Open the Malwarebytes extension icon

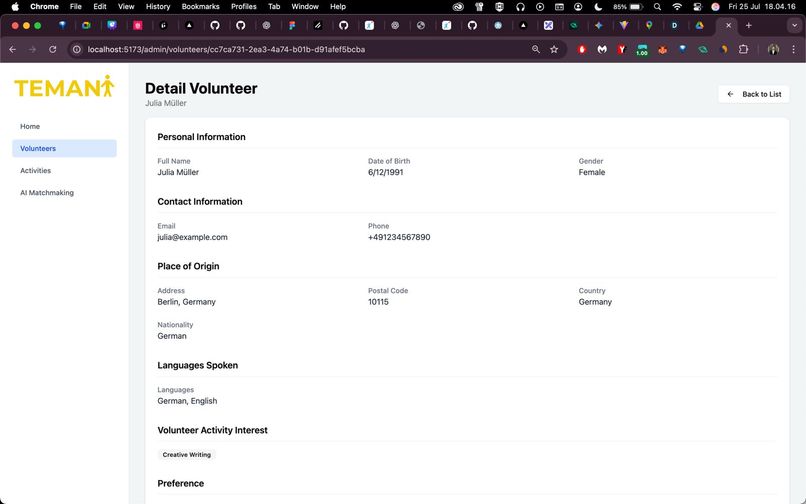(x=602, y=49)
